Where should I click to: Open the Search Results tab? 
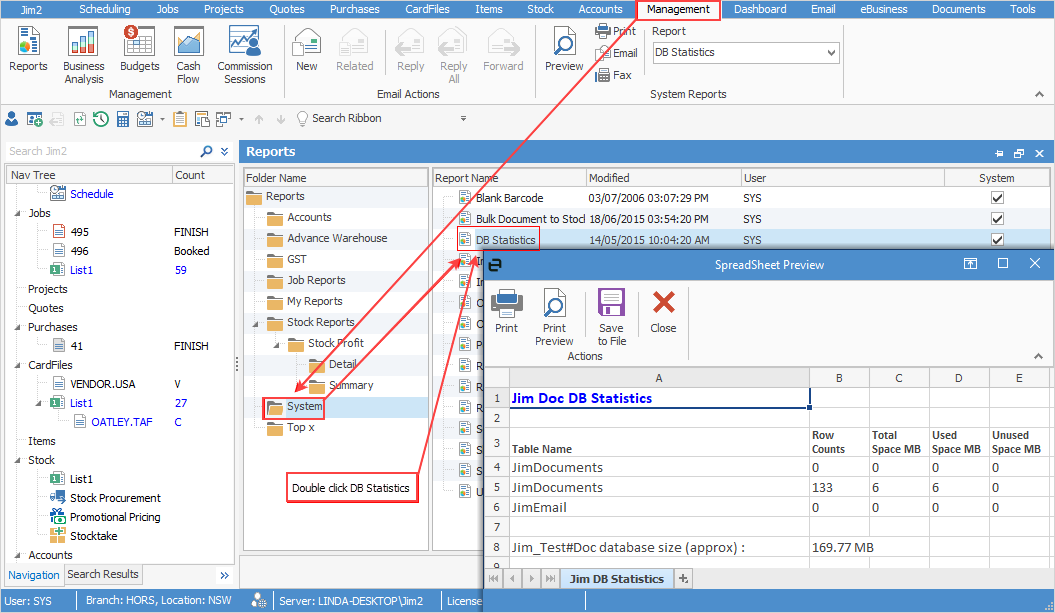pos(103,573)
